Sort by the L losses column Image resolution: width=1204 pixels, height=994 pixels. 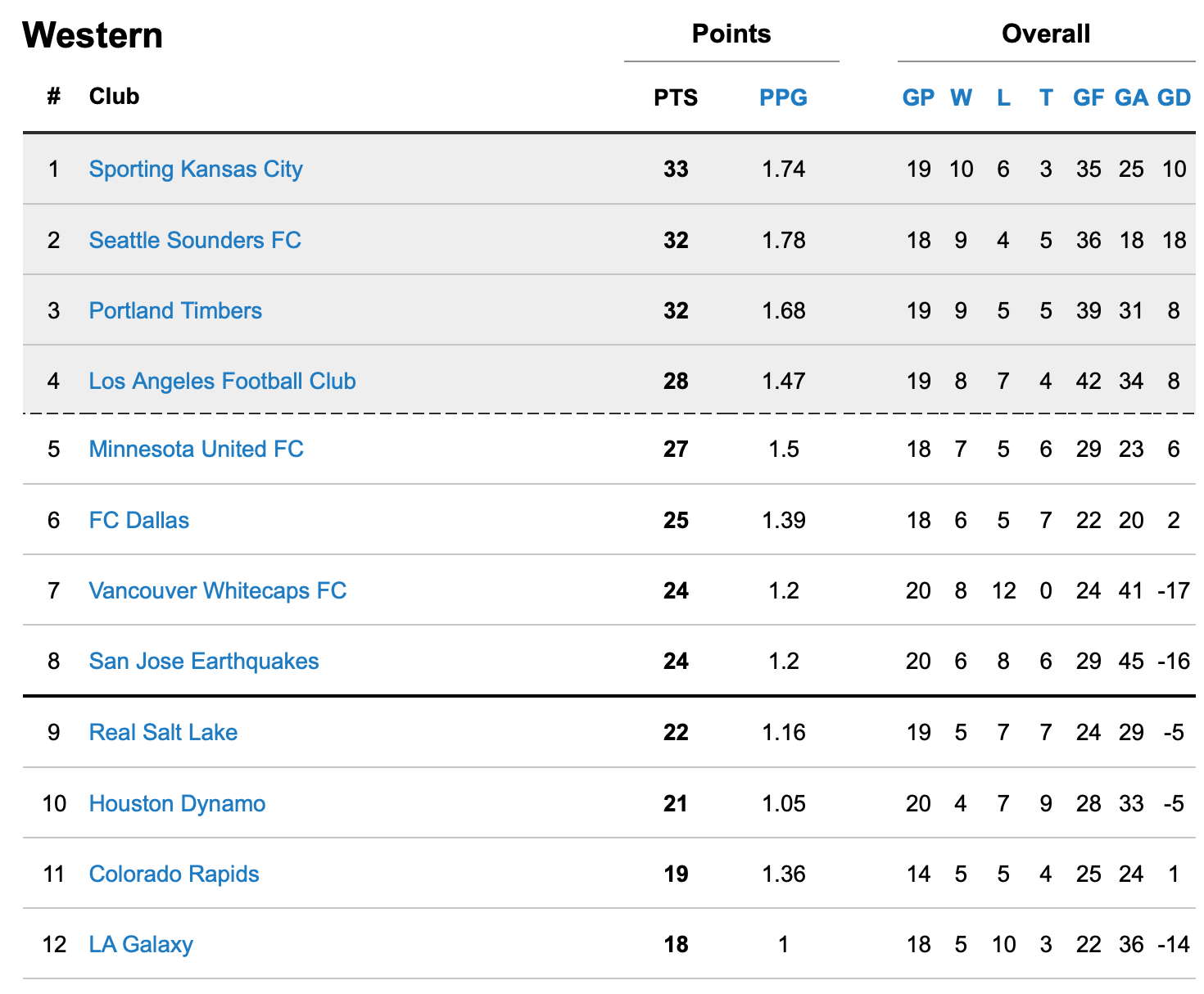(1003, 97)
